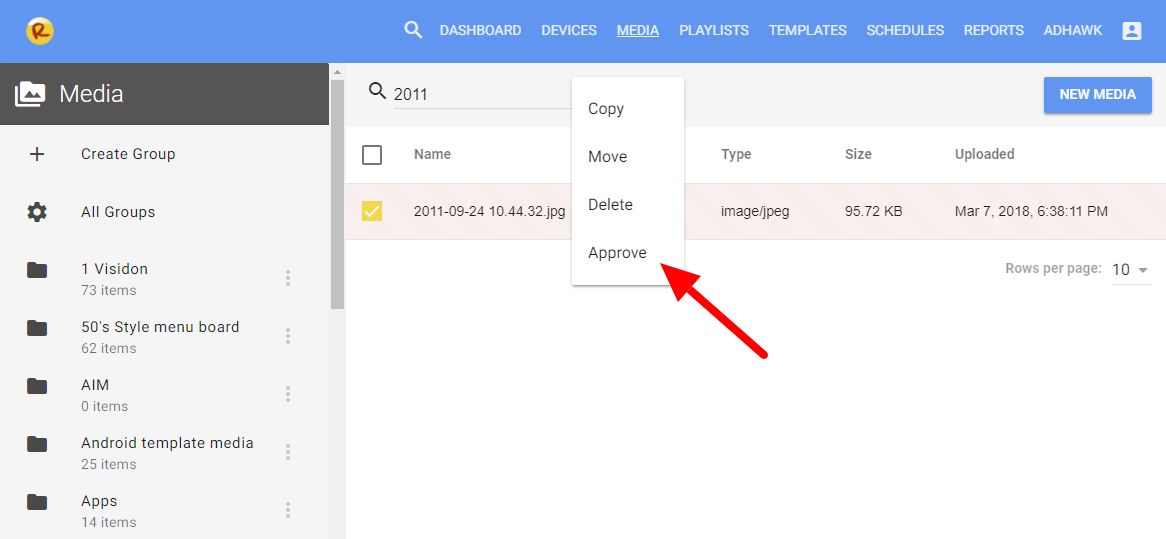Click the magnifier icon beside the 2011 search field

378,91
